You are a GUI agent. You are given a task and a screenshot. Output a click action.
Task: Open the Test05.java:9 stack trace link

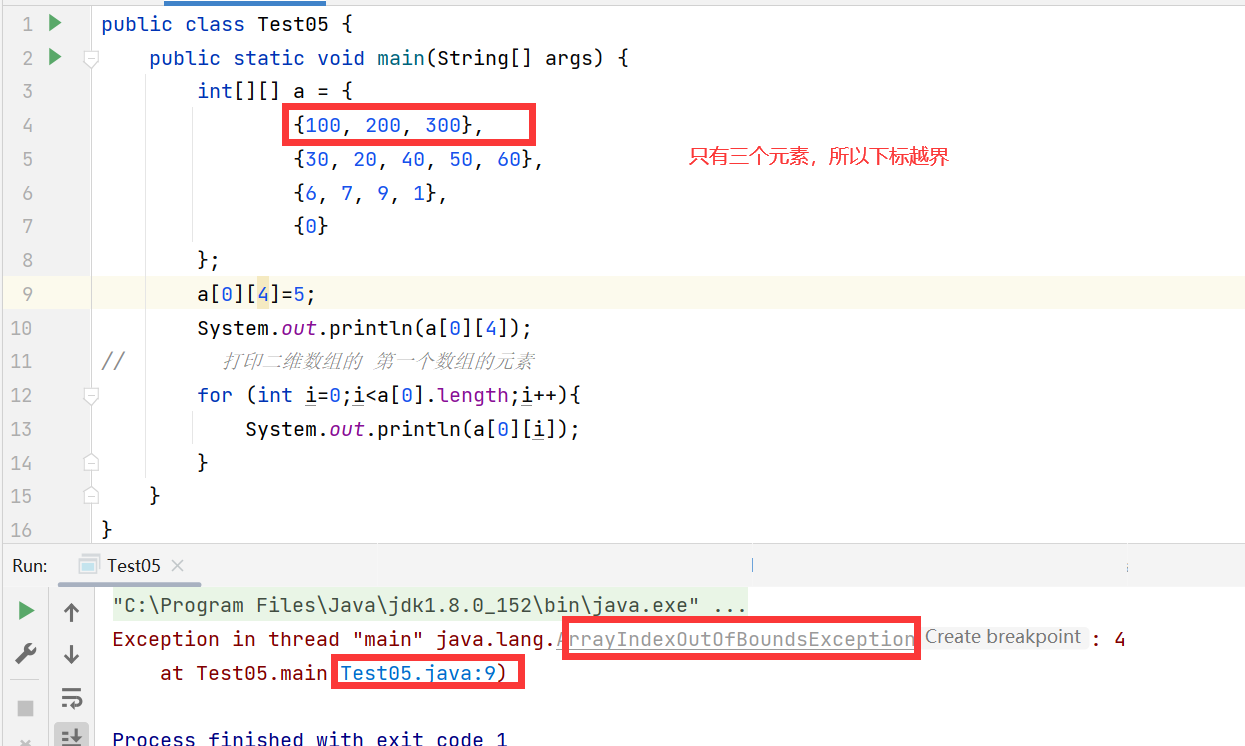coord(418,673)
